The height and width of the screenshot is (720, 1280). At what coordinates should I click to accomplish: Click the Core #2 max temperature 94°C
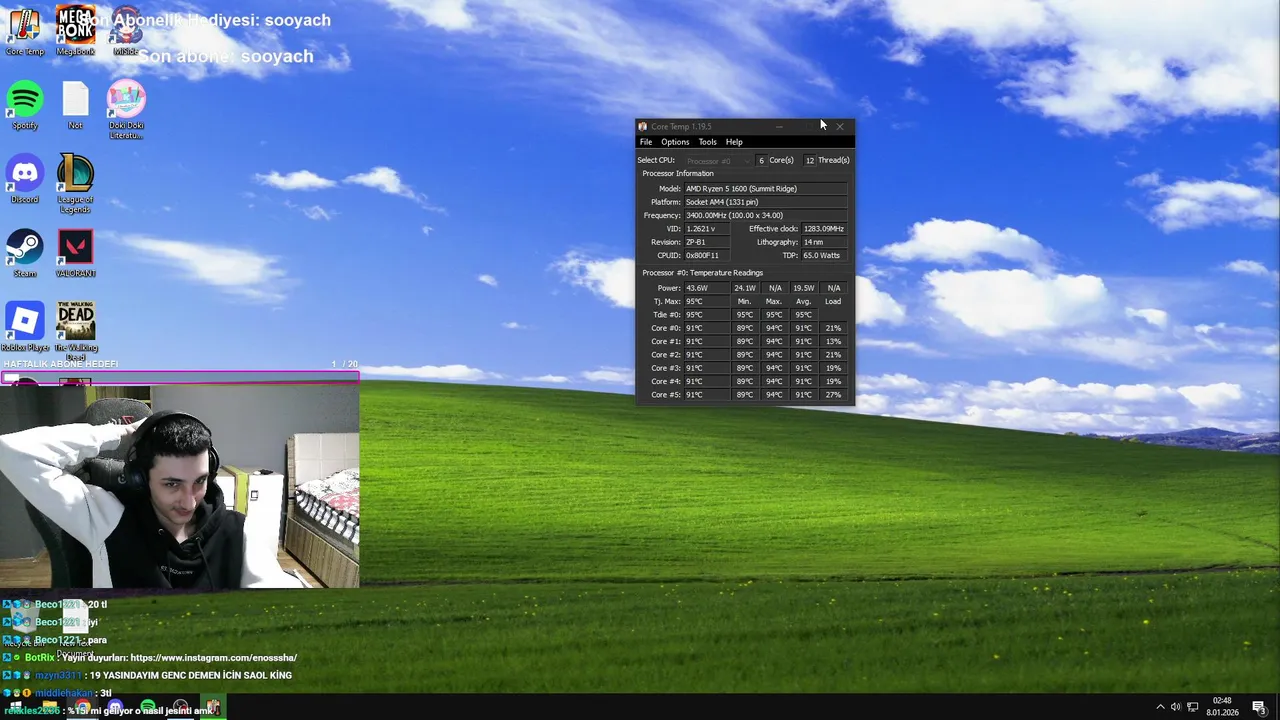(x=774, y=355)
